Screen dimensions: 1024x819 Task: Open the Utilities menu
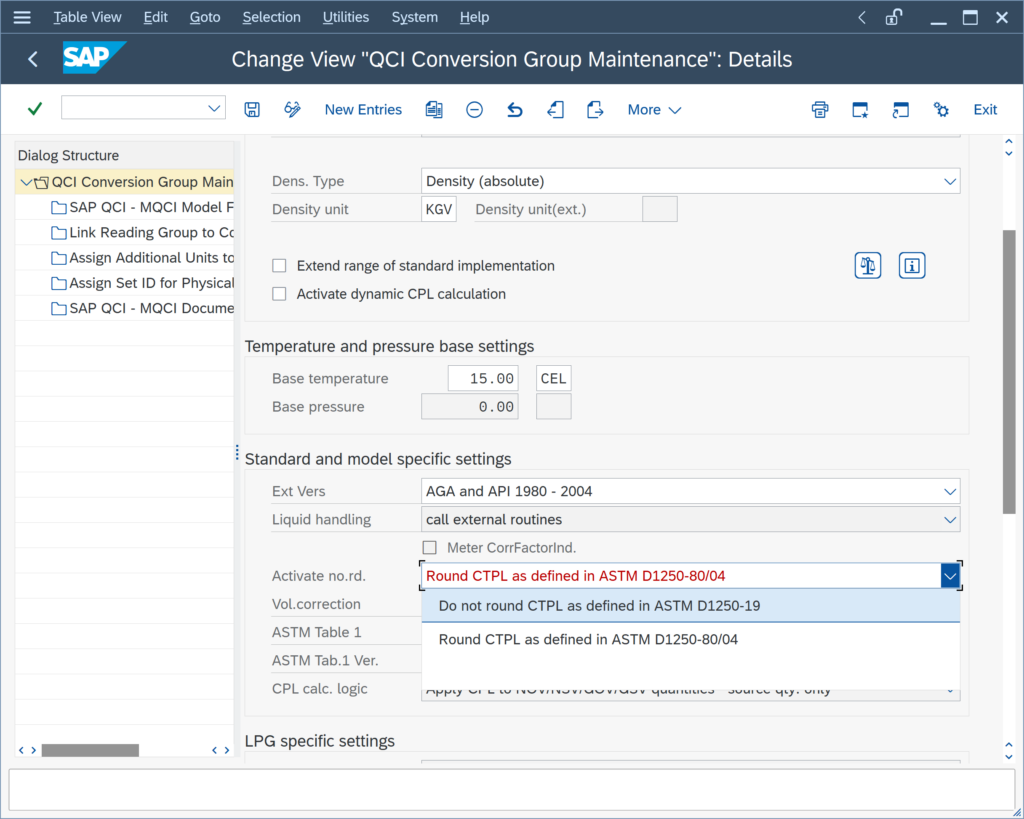pyautogui.click(x=346, y=17)
